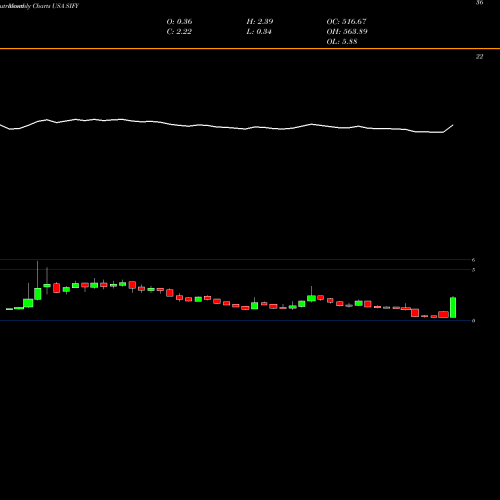This screenshot has height=500, width=500.
Task: Select the high value 'H: 2.39'
Action: tap(260, 22)
